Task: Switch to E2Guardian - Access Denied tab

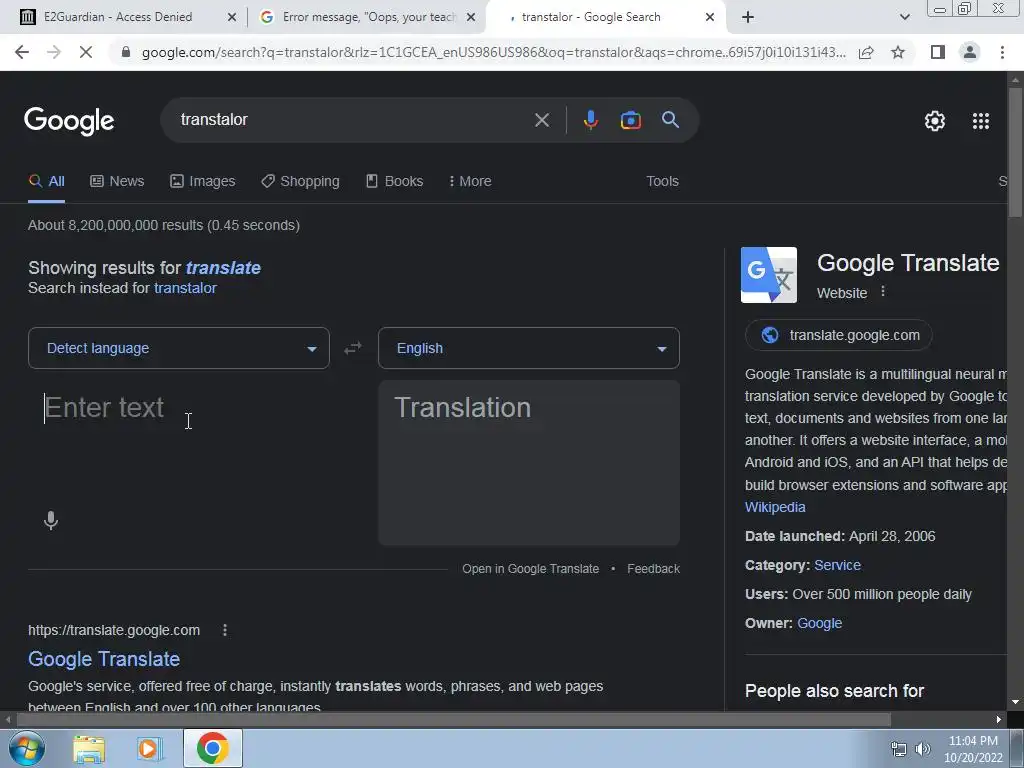Action: pos(118,17)
